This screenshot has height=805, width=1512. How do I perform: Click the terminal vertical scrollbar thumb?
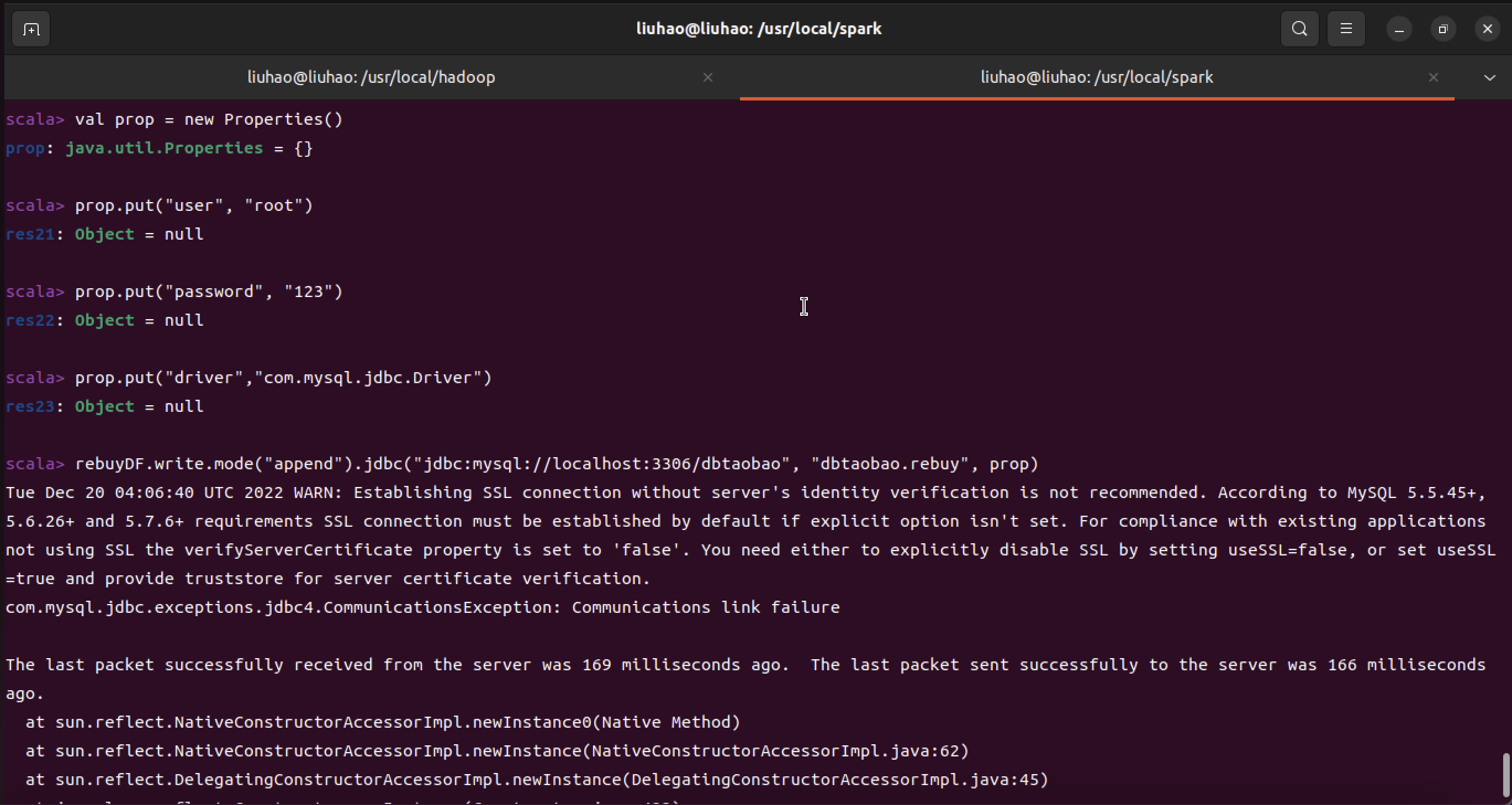[x=1505, y=775]
